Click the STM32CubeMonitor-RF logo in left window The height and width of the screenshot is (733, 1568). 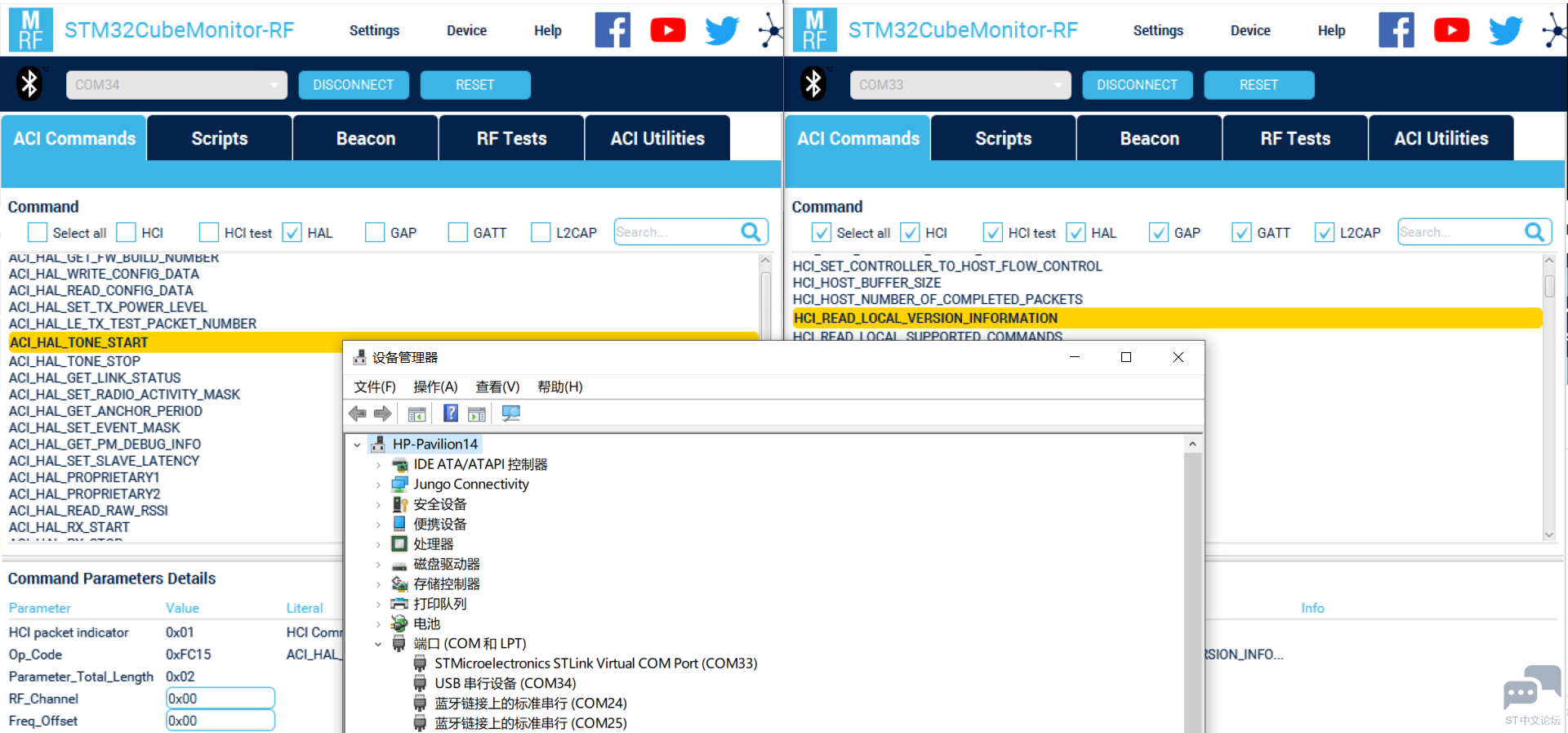(x=31, y=30)
